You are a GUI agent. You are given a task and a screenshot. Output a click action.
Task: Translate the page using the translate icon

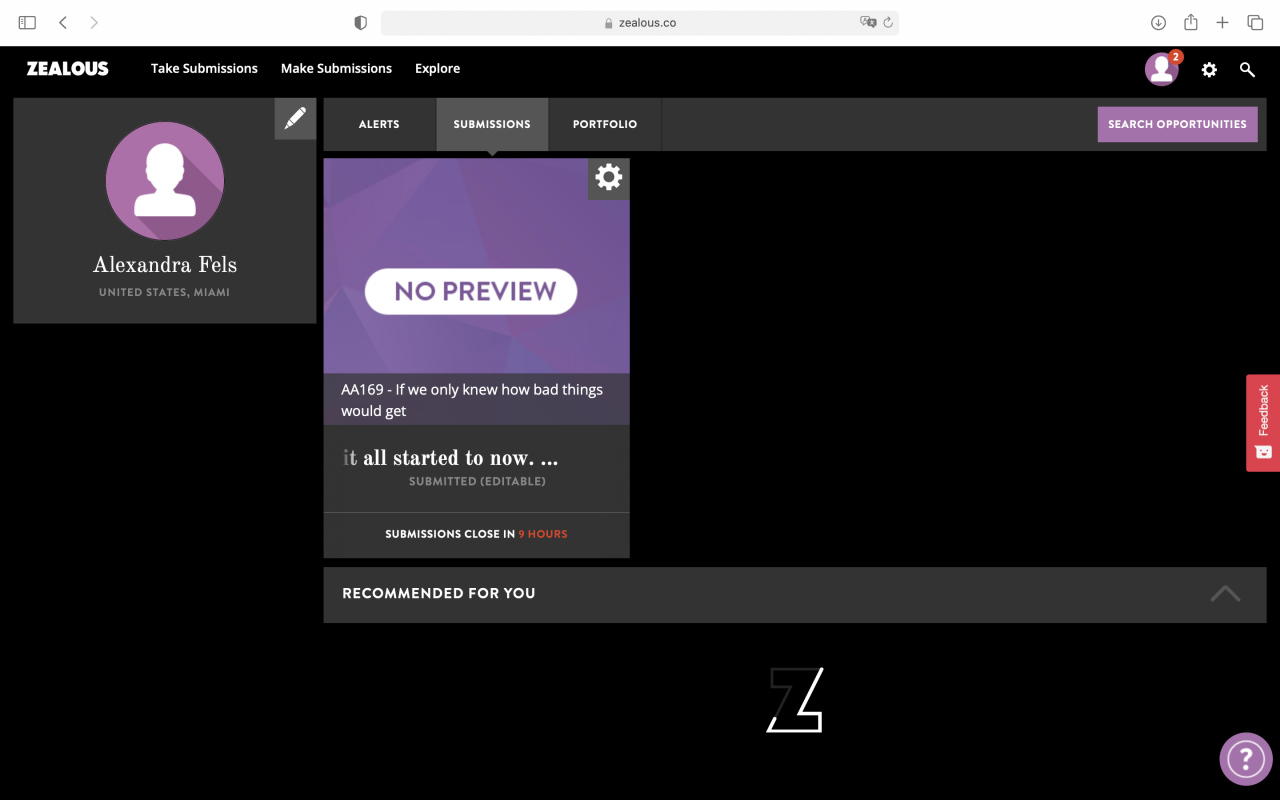tap(868, 22)
